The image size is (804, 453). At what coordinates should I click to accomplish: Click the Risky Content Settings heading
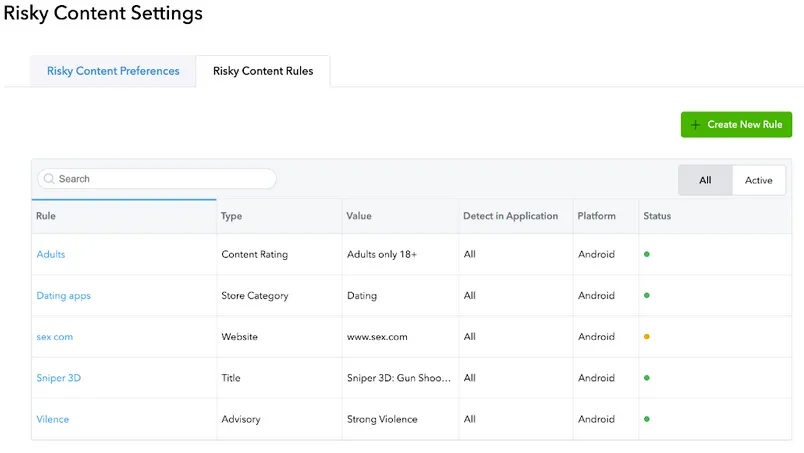[103, 13]
